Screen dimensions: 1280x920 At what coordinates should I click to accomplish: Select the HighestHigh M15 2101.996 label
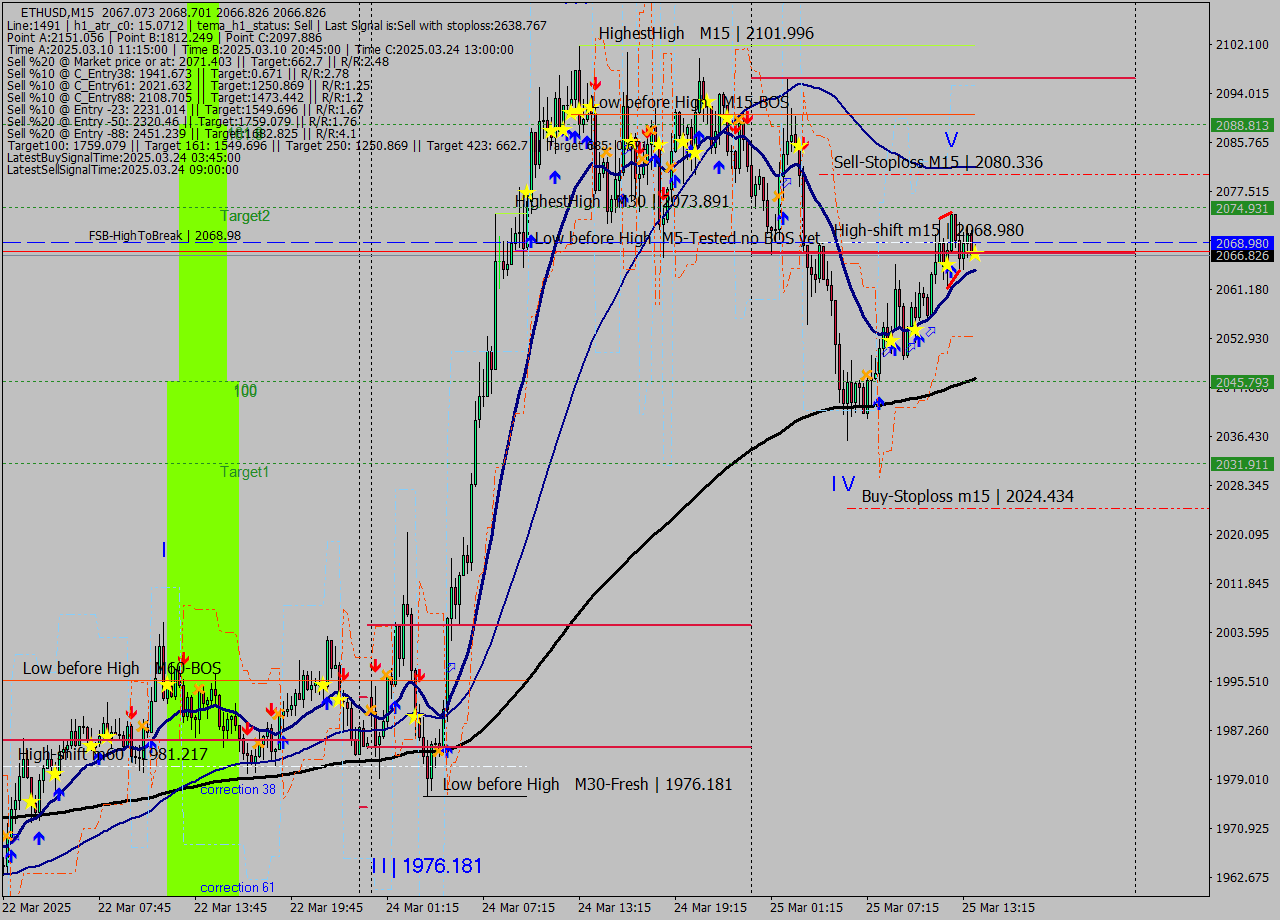(x=706, y=33)
